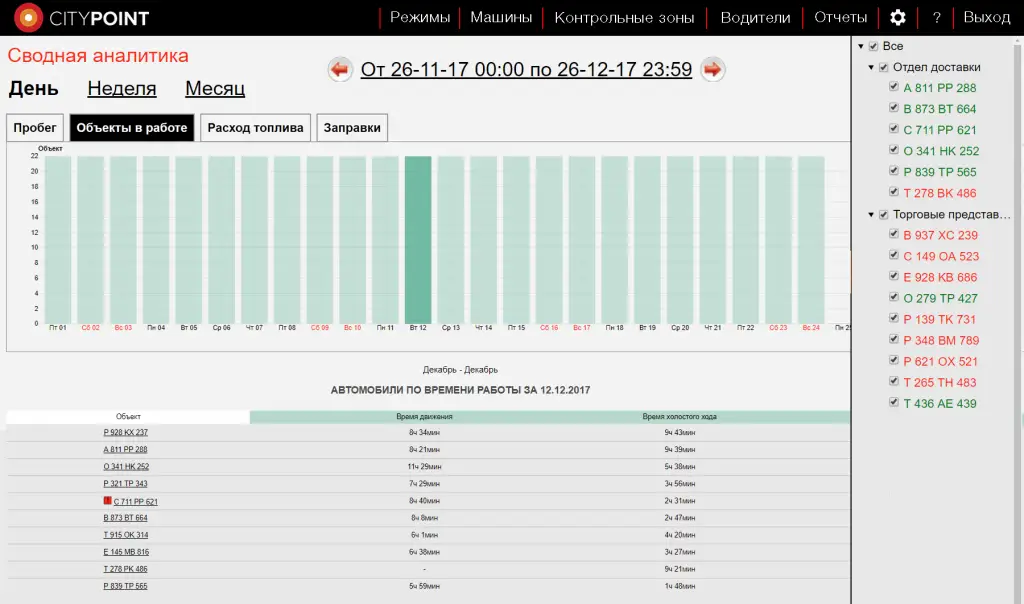This screenshot has width=1024, height=604.
Task: Collapse the Все tree node
Action: 862,45
